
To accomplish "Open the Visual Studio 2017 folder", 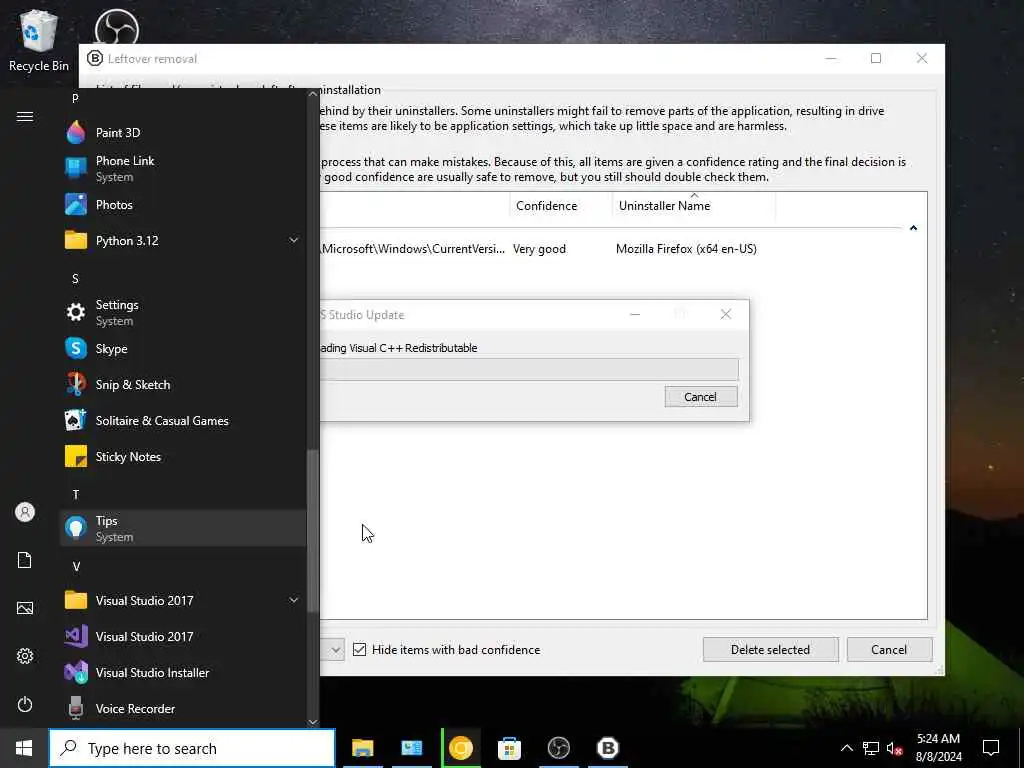I will (x=183, y=600).
